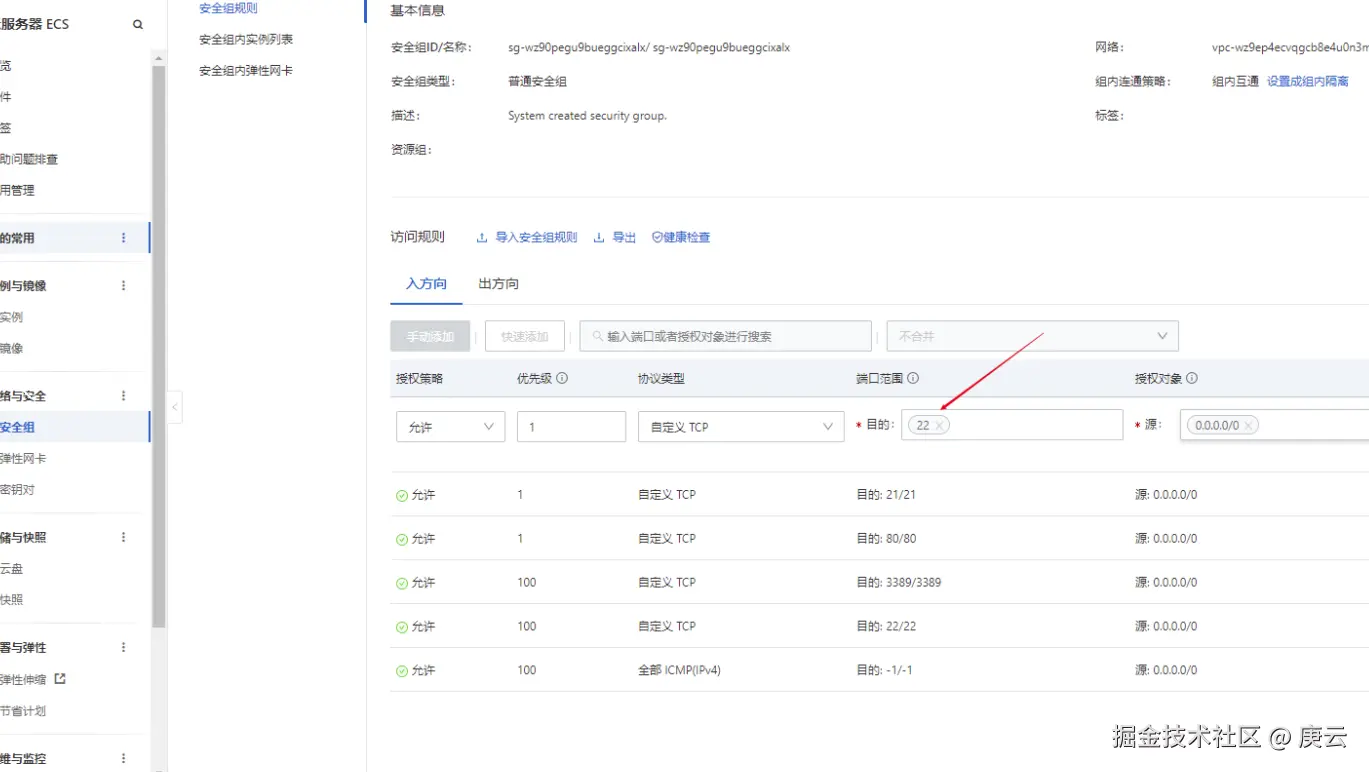Open the more-options dots next to 络与安全
The height and width of the screenshot is (772, 1369).
(124, 396)
